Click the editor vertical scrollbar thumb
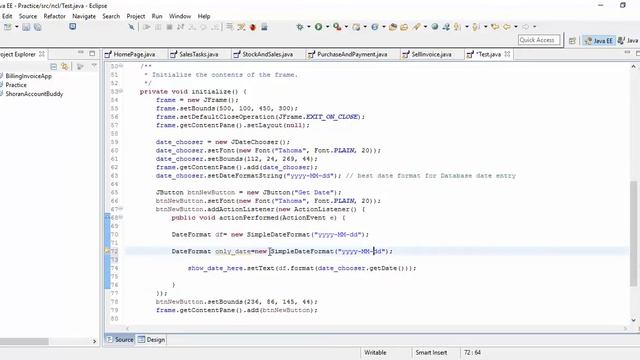Screen dimensions: 640x360 tap(633, 233)
